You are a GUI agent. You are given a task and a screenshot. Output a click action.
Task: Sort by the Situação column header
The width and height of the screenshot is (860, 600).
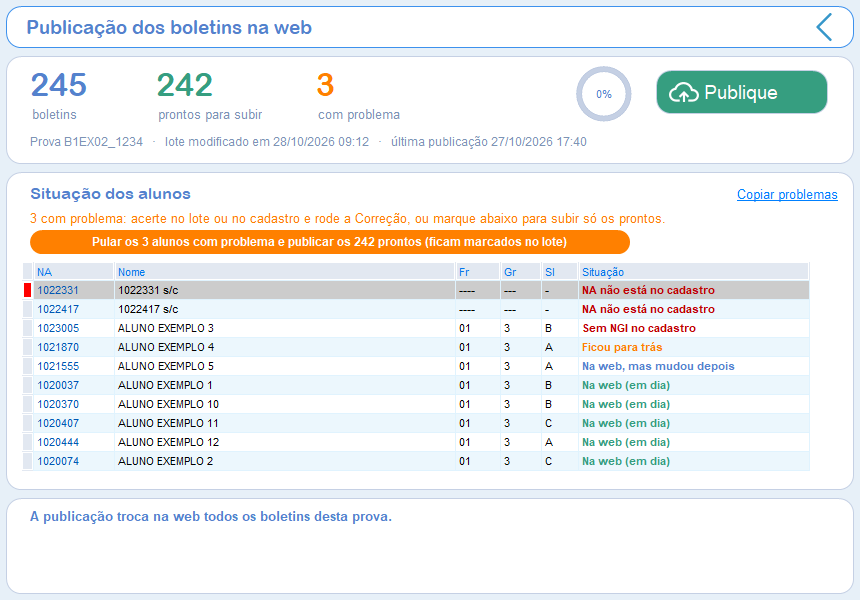pyautogui.click(x=693, y=272)
